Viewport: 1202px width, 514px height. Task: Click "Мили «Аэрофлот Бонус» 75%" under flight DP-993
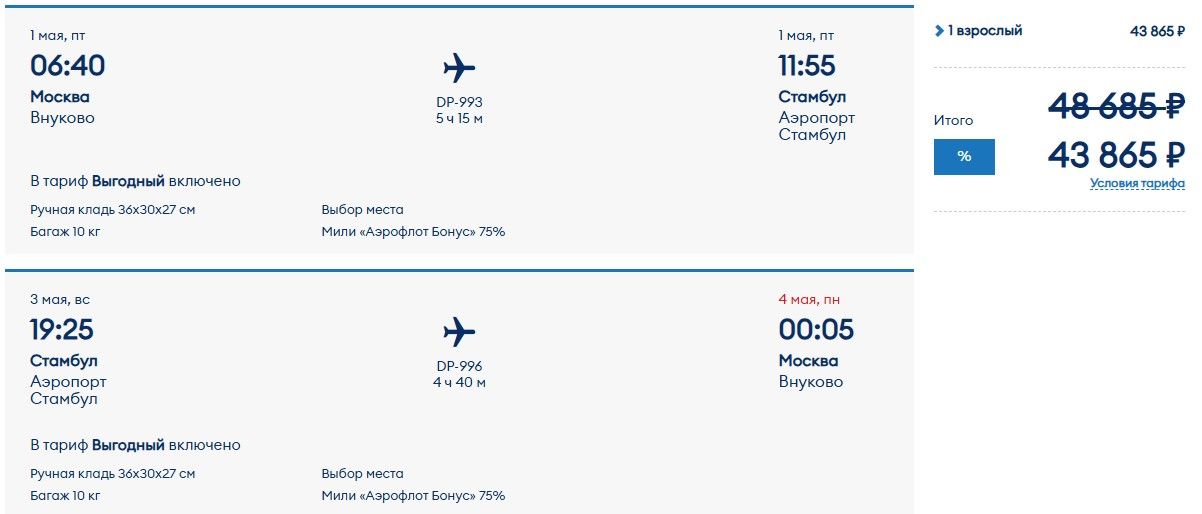[413, 232]
